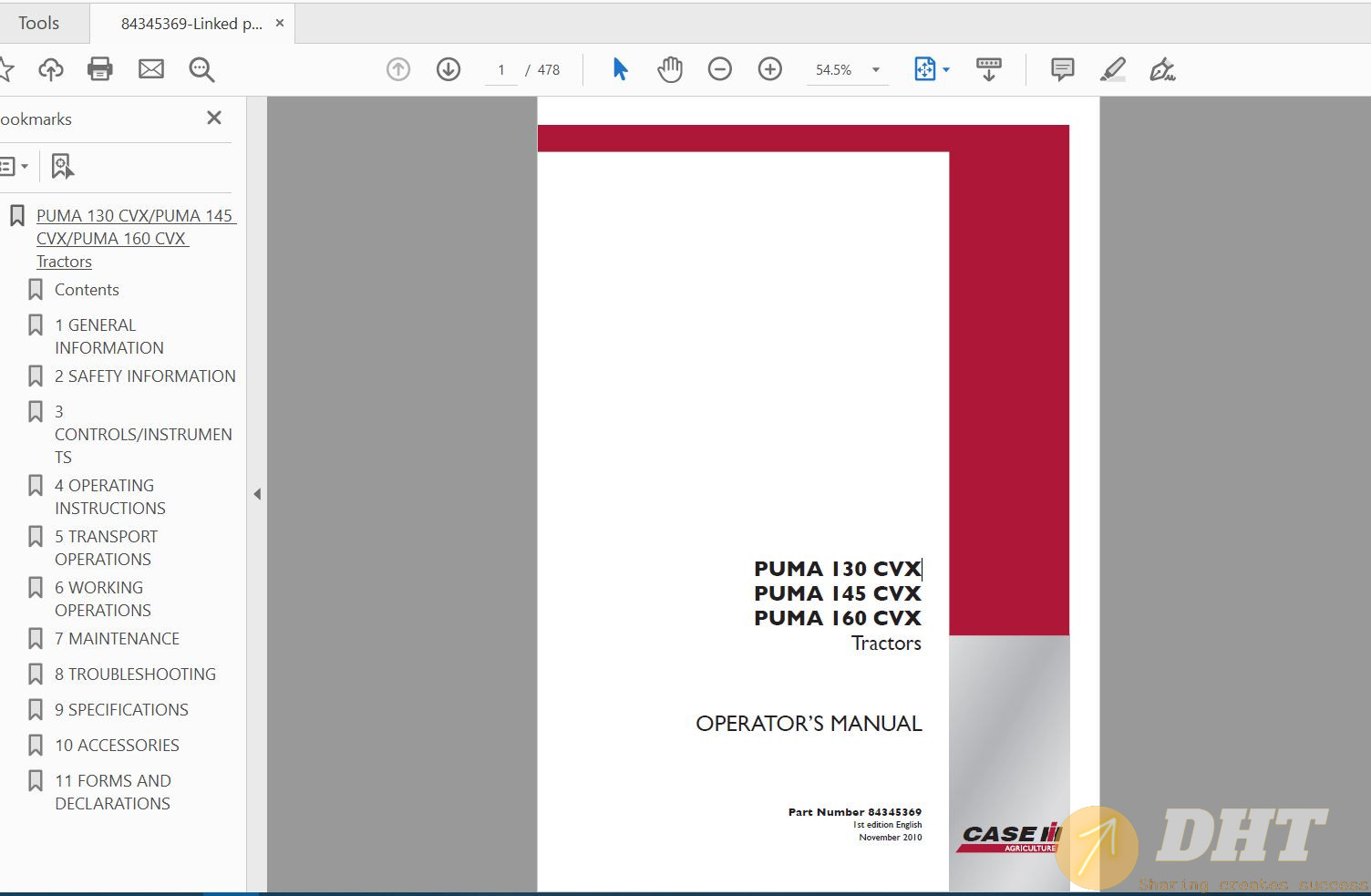This screenshot has height=896, width=1371.
Task: Close the 84345369-Linked document tab
Action: [x=280, y=23]
